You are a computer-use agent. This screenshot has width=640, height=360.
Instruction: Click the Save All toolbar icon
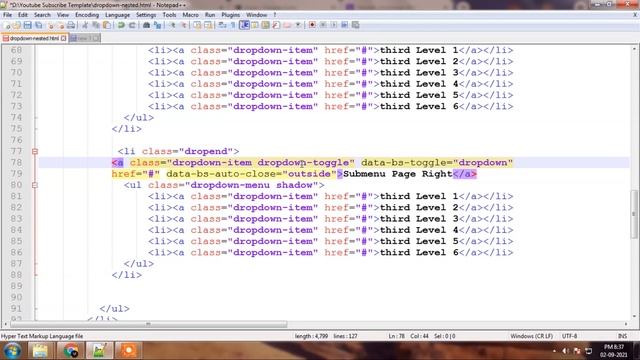point(38,25)
